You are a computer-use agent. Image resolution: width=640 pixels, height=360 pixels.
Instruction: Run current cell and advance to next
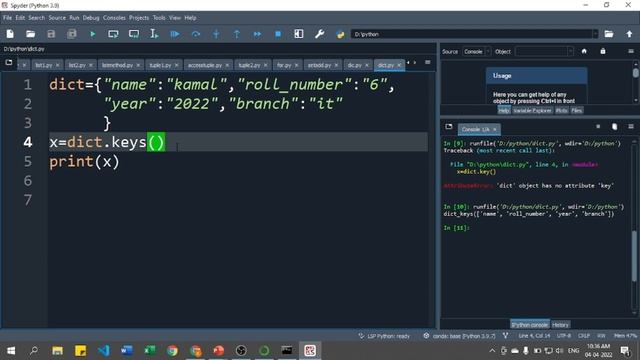[x=134, y=34]
